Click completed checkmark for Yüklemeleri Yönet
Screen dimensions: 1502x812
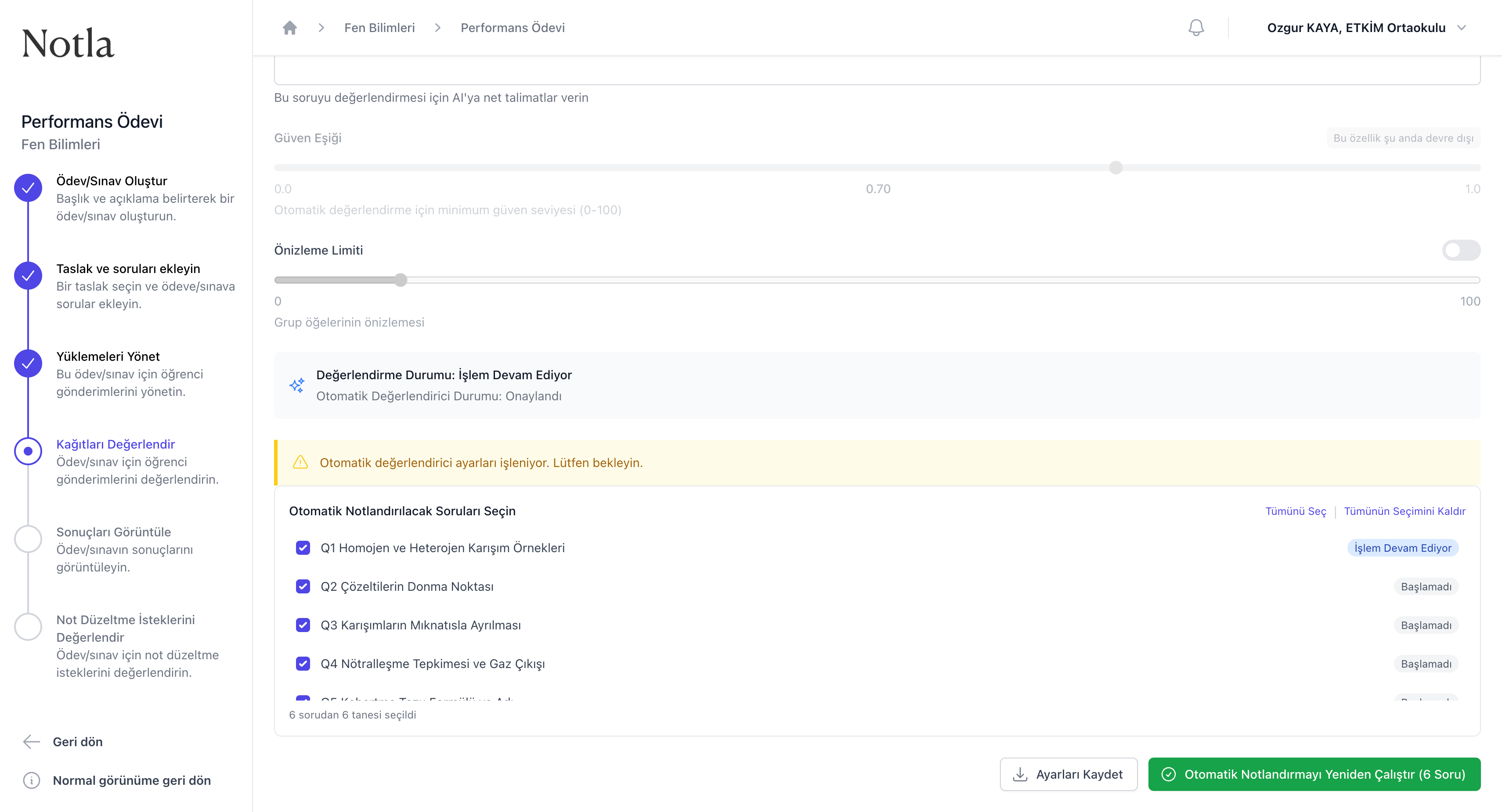tap(28, 363)
